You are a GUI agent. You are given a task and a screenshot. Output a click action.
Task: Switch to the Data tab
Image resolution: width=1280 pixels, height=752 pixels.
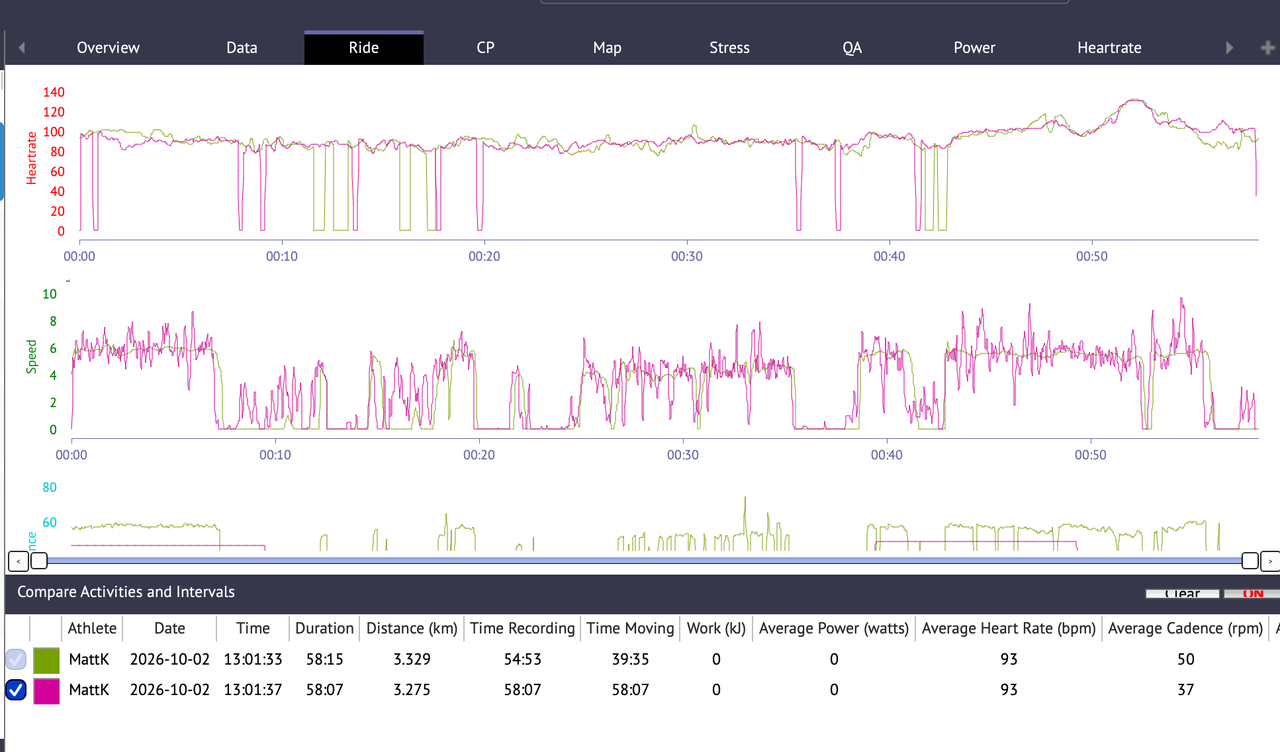(x=242, y=48)
